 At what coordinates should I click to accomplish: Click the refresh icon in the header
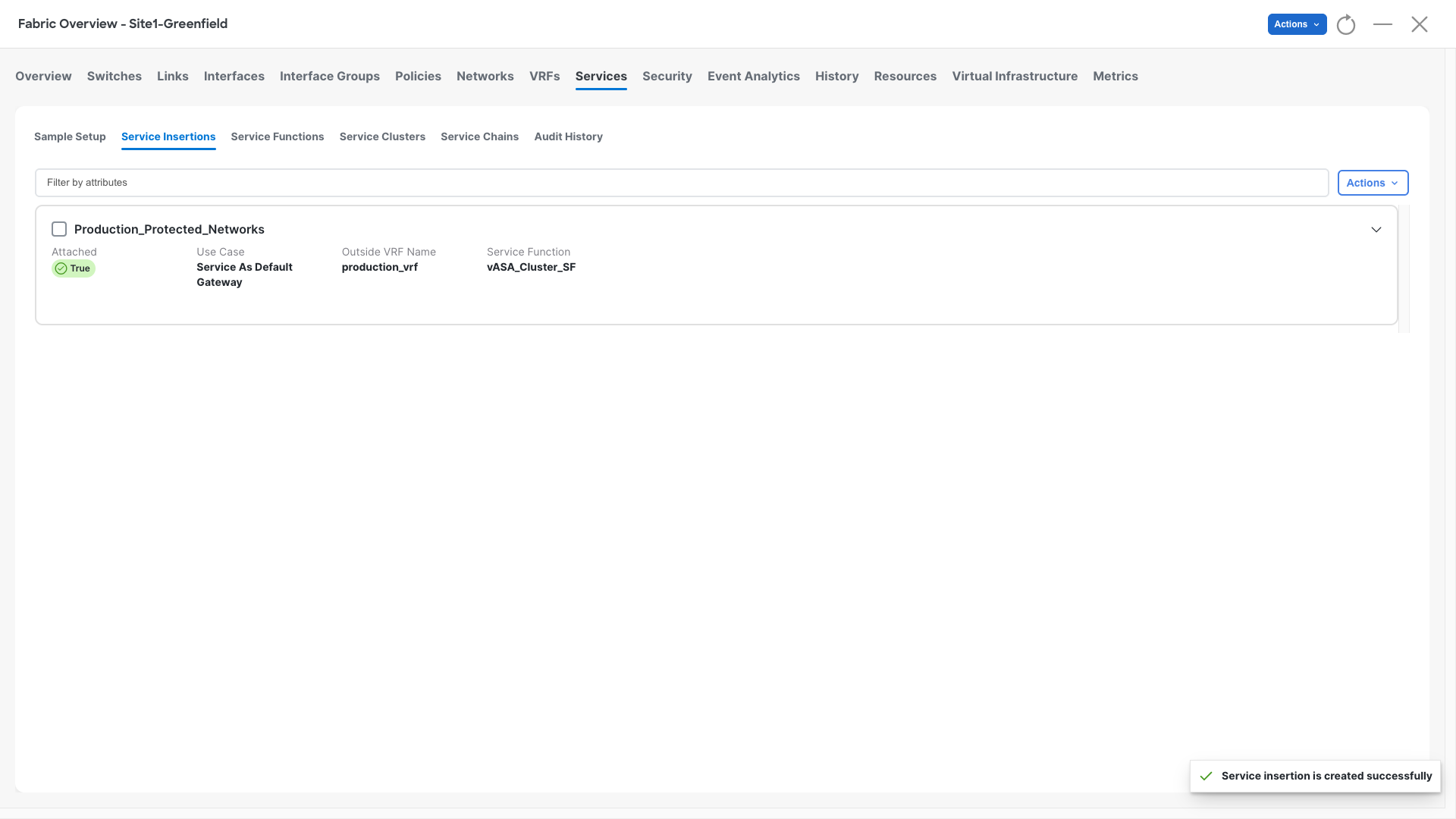1346,24
